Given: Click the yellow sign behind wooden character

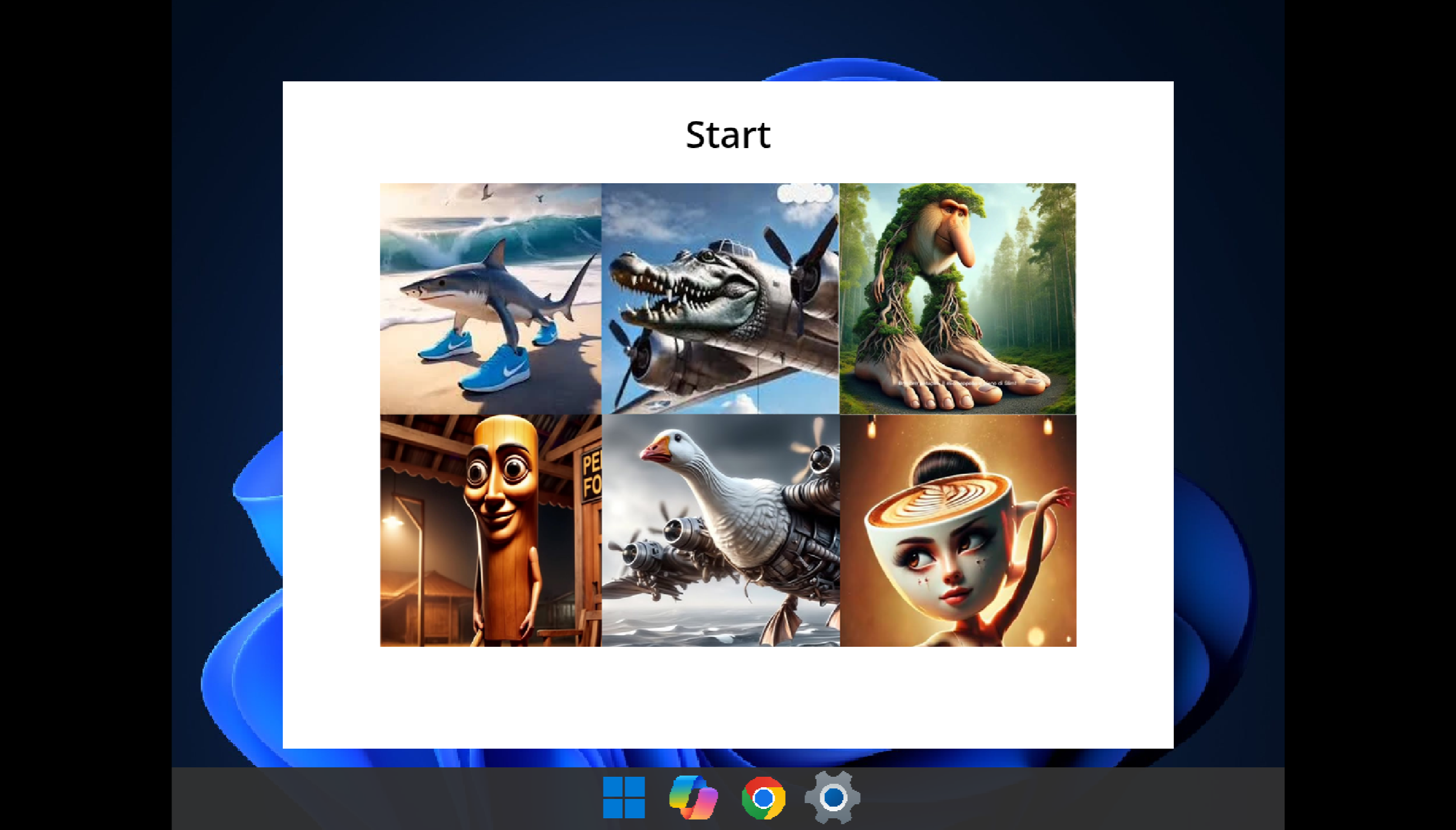Looking at the screenshot, I should (x=591, y=475).
